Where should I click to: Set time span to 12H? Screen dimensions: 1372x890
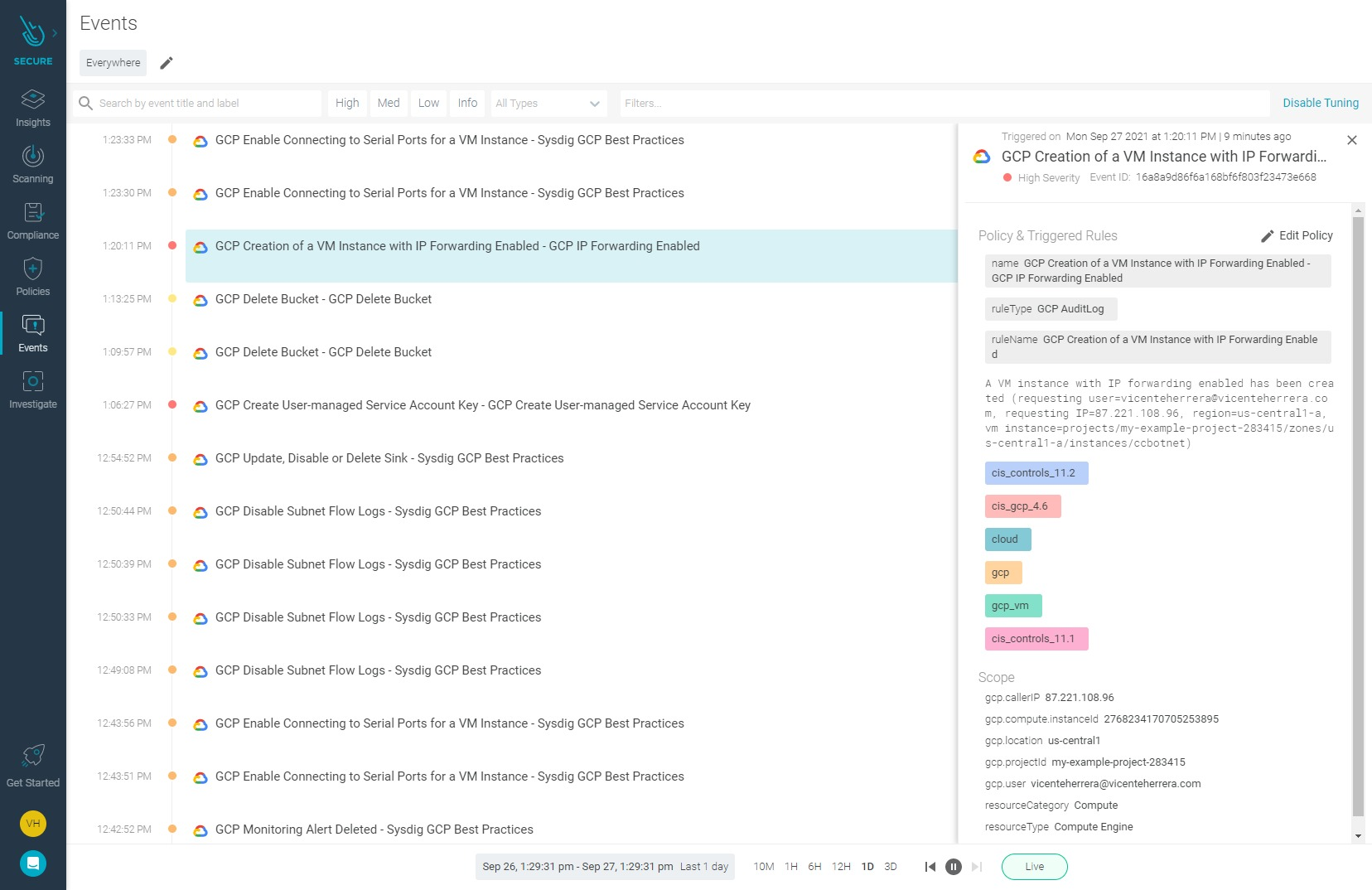point(841,867)
